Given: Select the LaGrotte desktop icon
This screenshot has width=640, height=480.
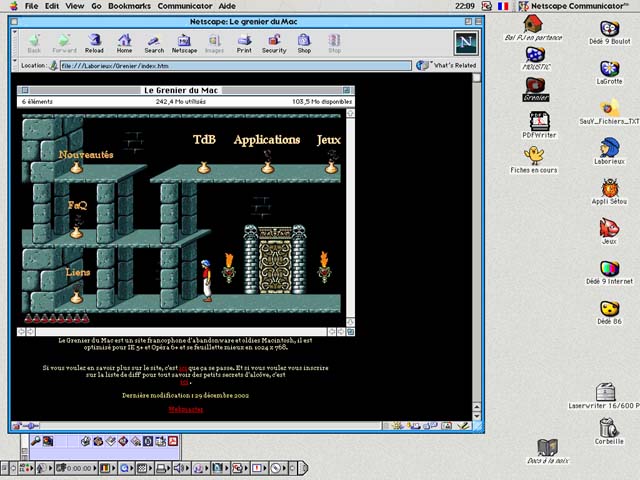Looking at the screenshot, I should (609, 73).
